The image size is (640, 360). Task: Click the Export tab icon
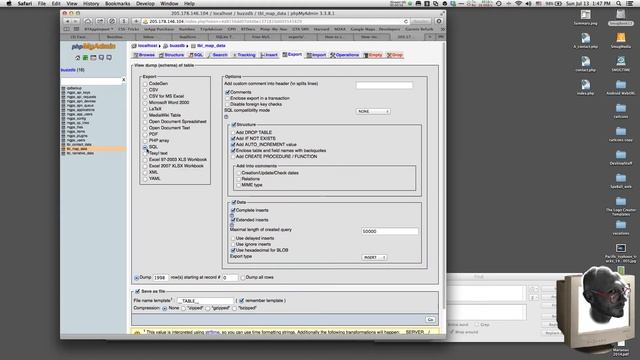coord(284,55)
